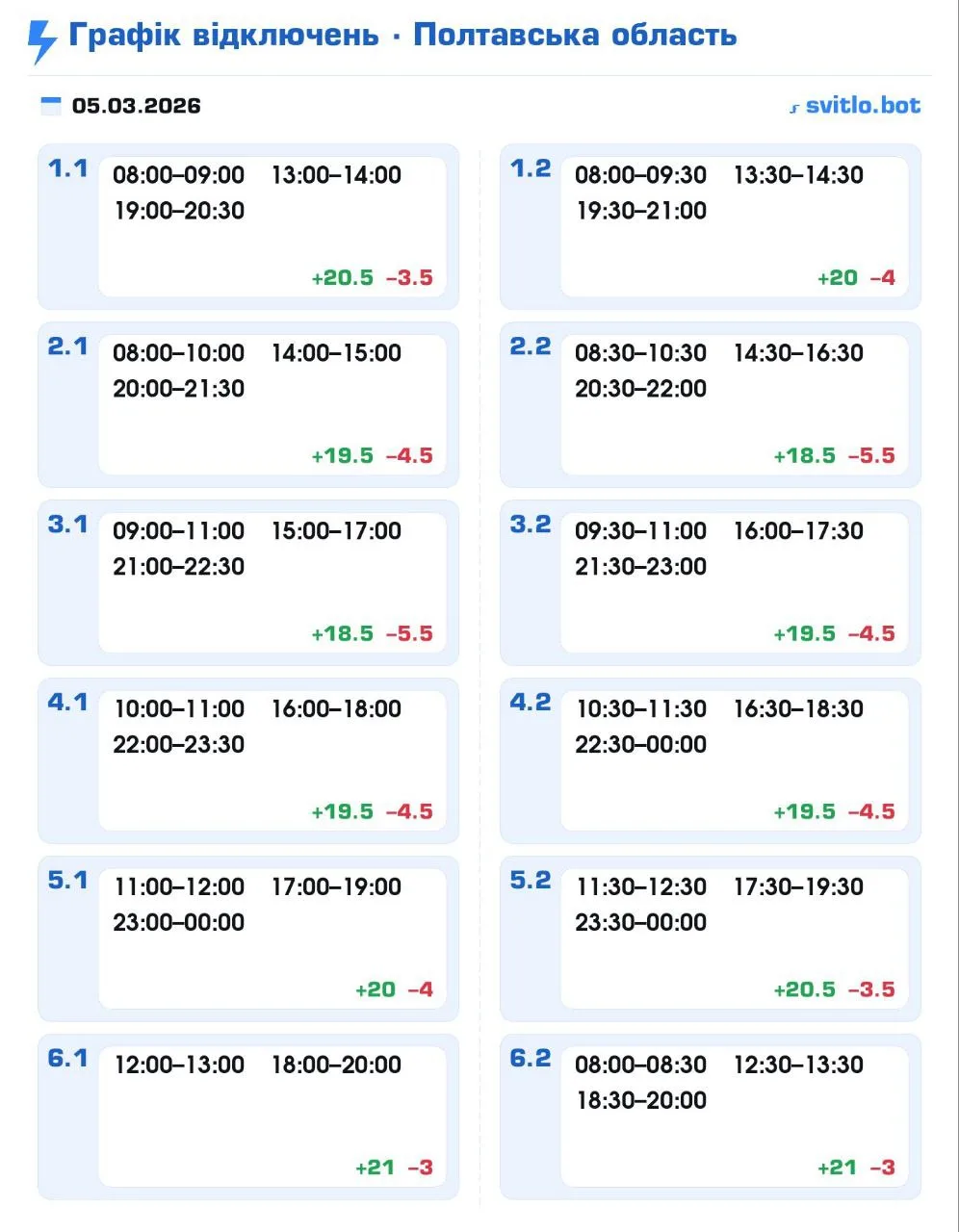Click the small icon before svitlo.bot
The image size is (959, 1232).
(794, 108)
